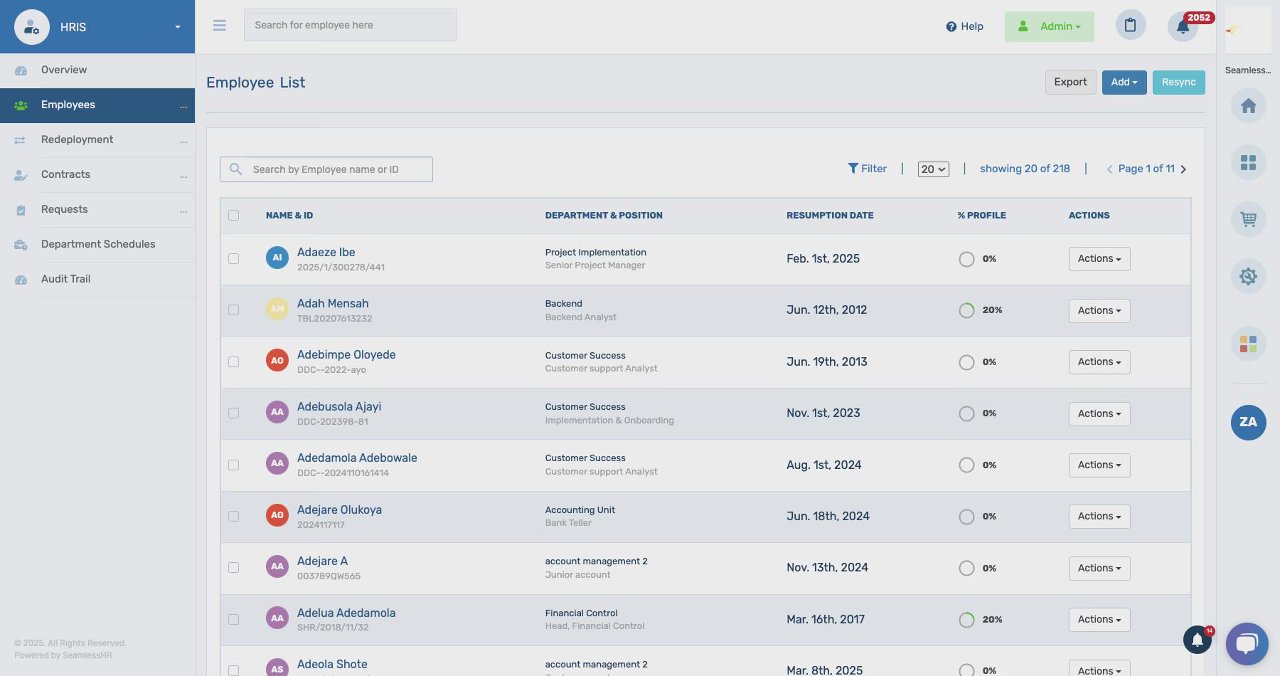Open Actions dropdown for Adelua Adedamola

click(x=1099, y=620)
